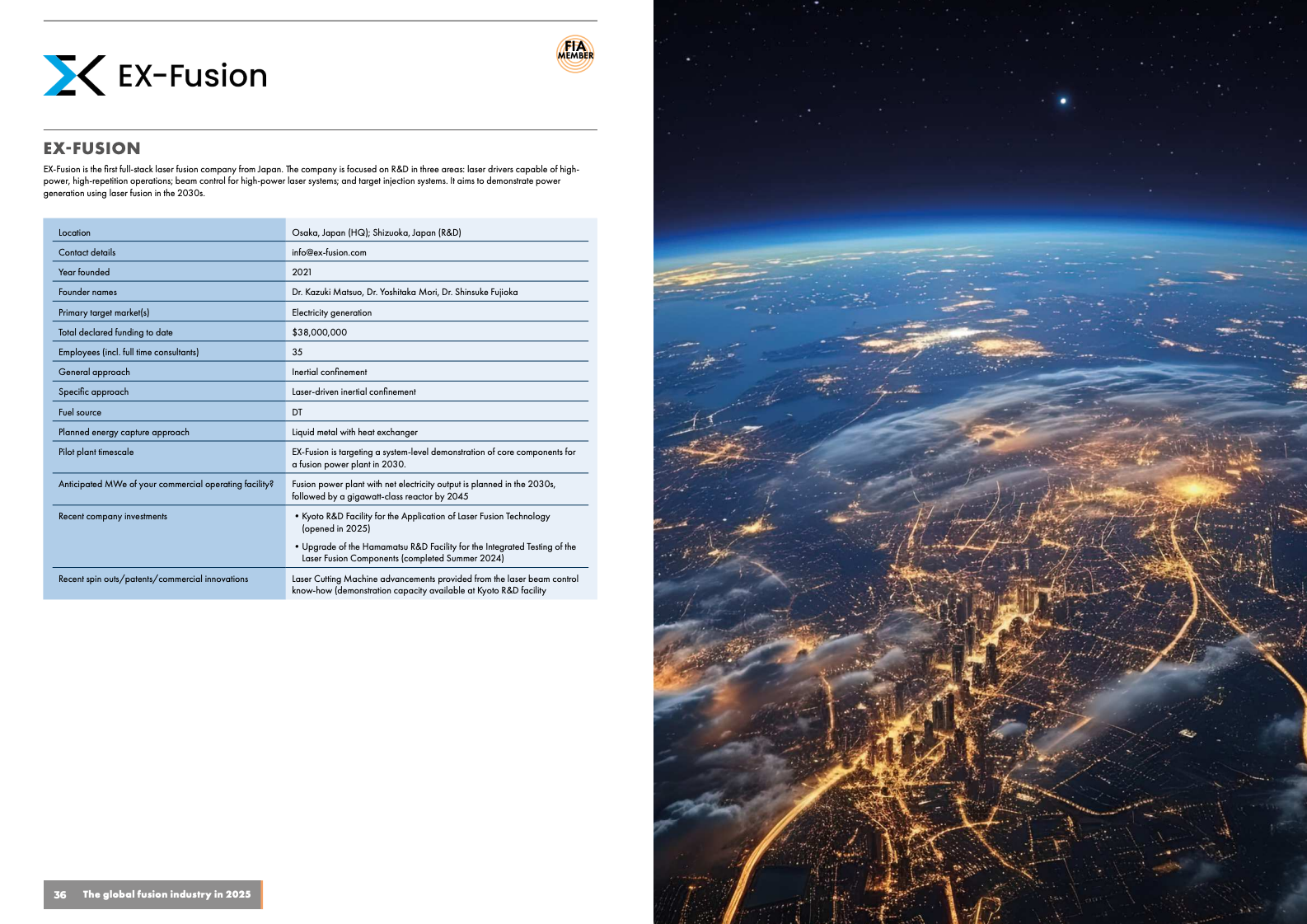Screen dimensions: 1307x924
Task: Click the employees count value 35
Action: point(297,352)
